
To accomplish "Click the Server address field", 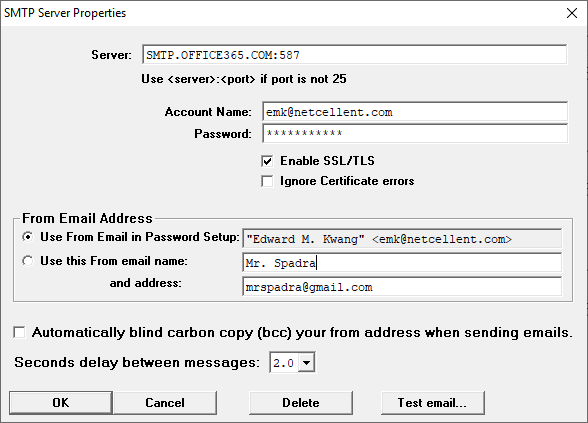I will [354, 55].
